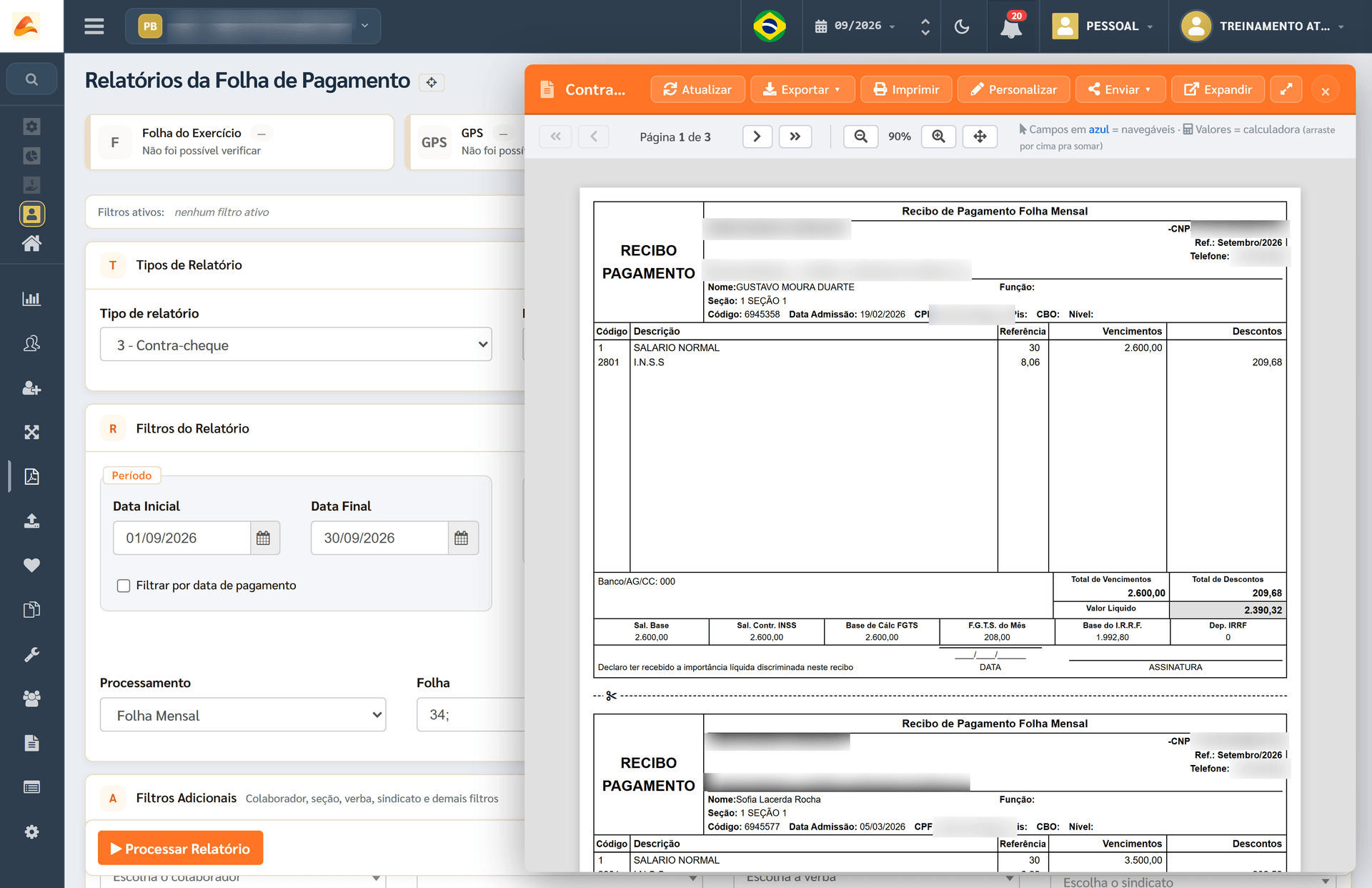
Task: Open sidebar heart icon
Action: pyautogui.click(x=31, y=566)
